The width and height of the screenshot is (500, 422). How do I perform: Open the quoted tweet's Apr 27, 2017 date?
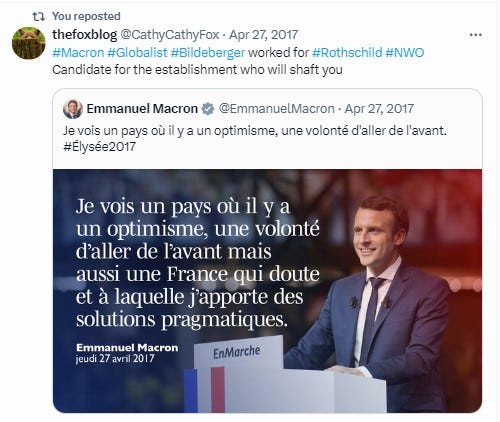click(379, 109)
